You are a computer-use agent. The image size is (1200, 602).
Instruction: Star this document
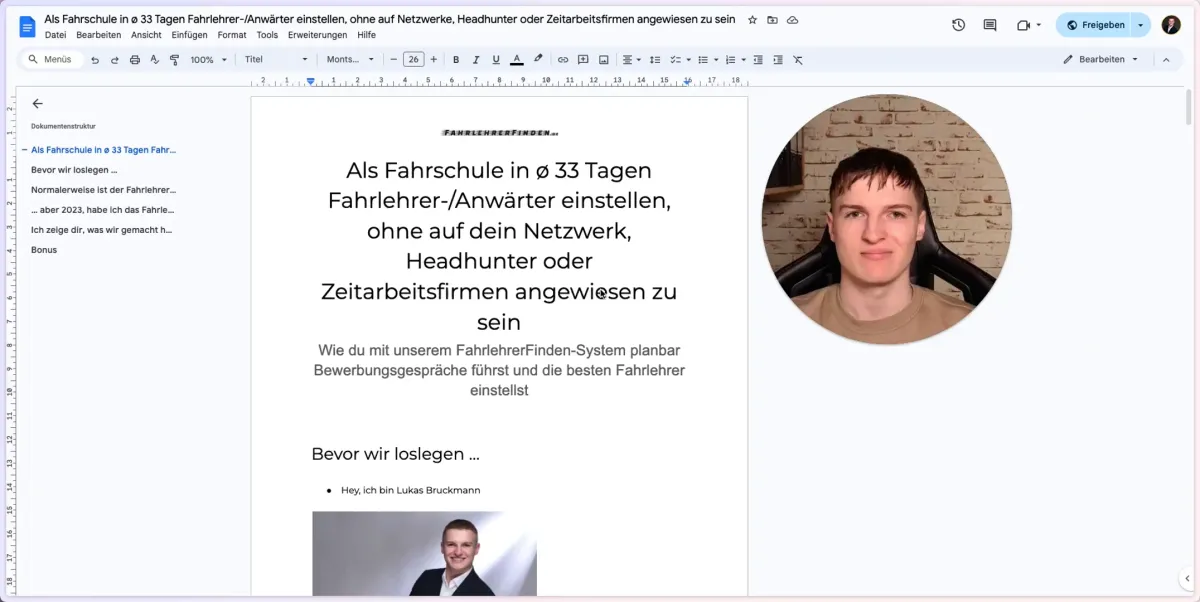(752, 20)
